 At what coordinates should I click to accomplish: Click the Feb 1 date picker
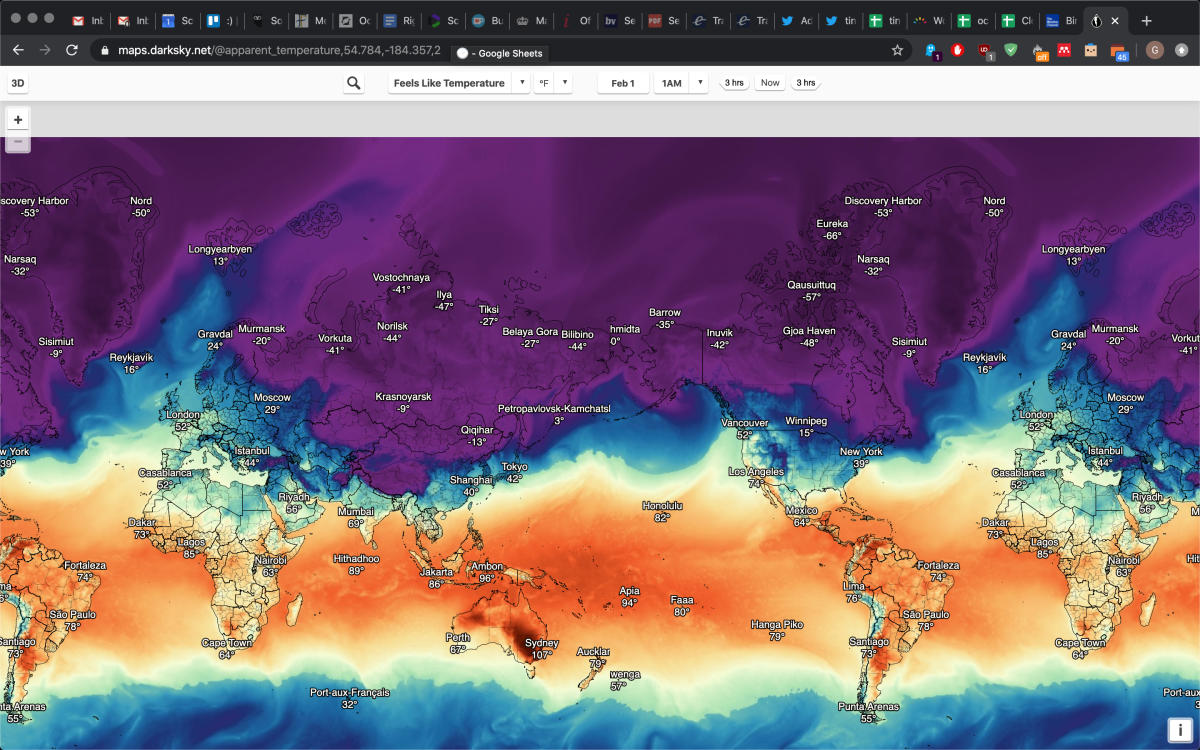623,83
